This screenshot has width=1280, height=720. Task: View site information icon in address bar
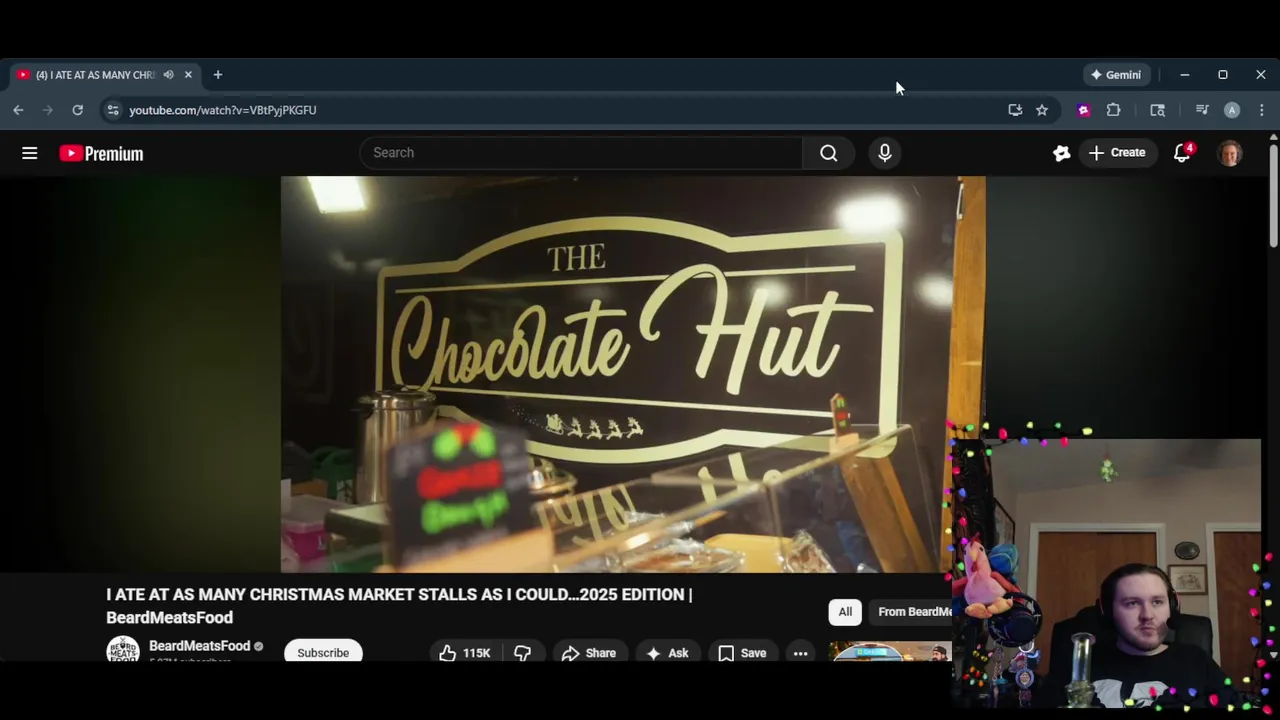[x=113, y=110]
